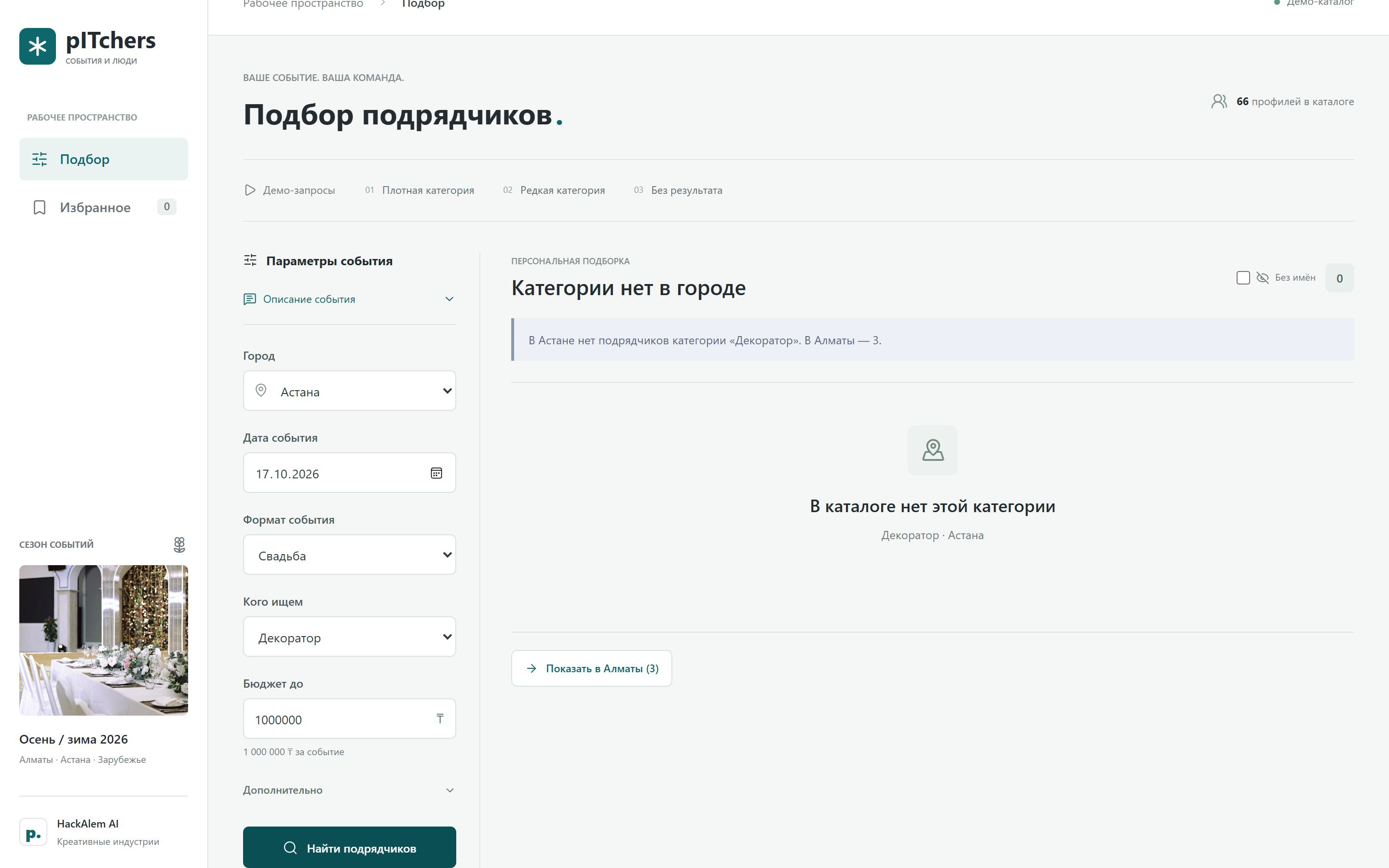This screenshot has width=1389, height=868.
Task: Open the Кого ищем dropdown showing Декоратор
Action: pos(350,637)
